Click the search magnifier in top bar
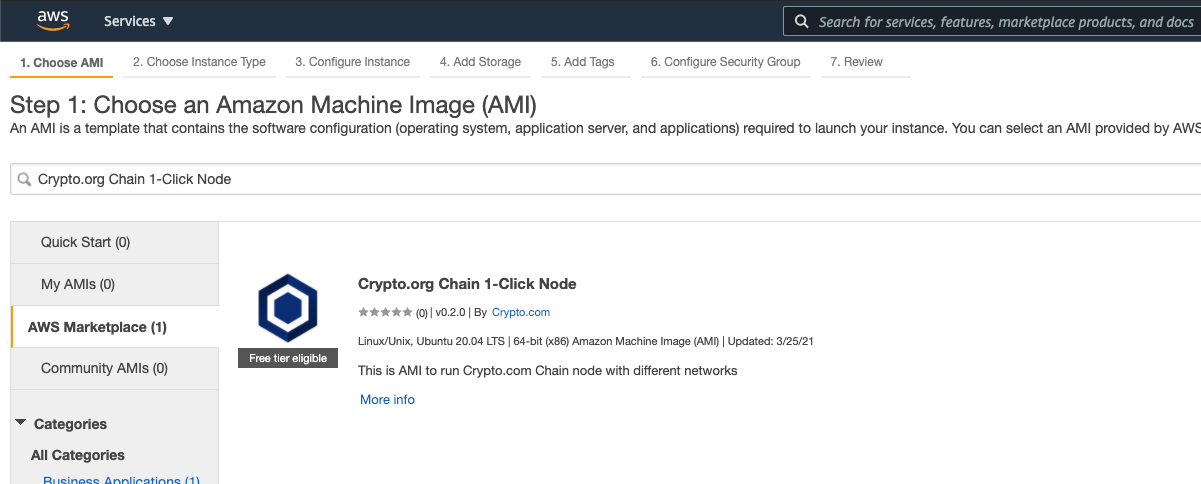 point(802,21)
